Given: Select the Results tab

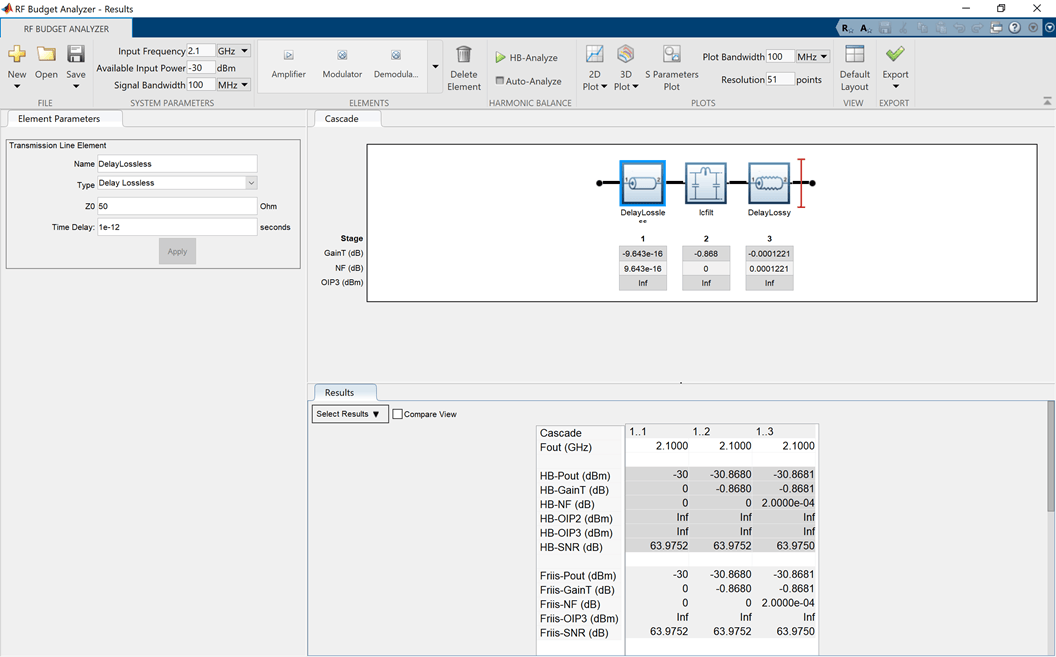Looking at the screenshot, I should pos(339,392).
